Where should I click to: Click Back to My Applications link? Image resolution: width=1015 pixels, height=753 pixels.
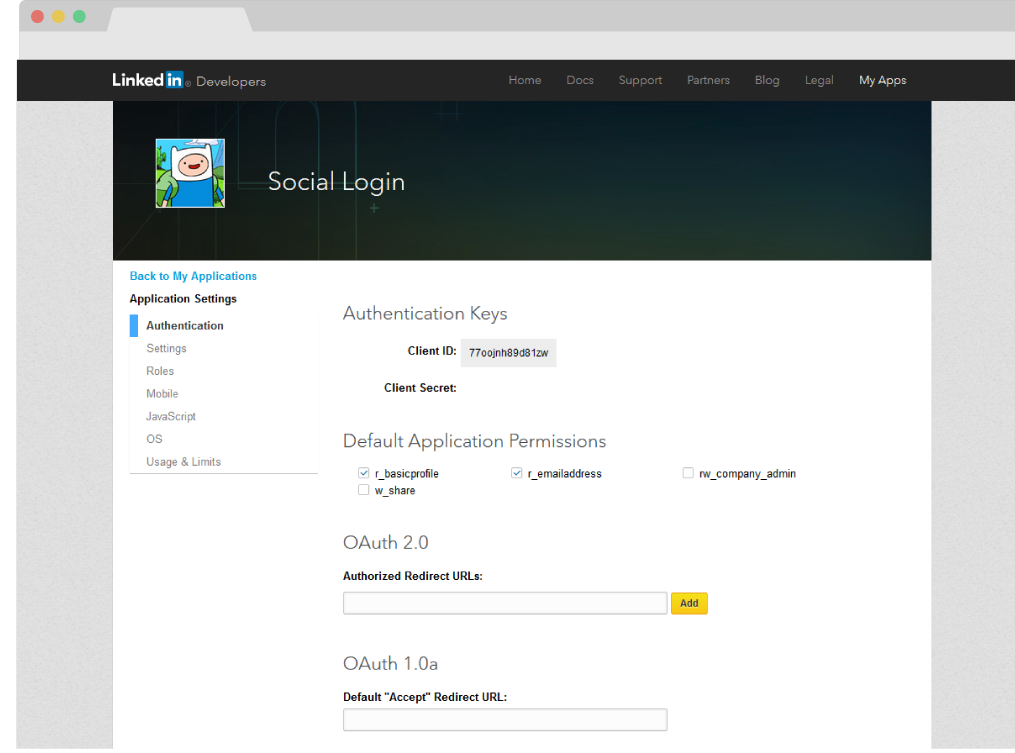(193, 276)
